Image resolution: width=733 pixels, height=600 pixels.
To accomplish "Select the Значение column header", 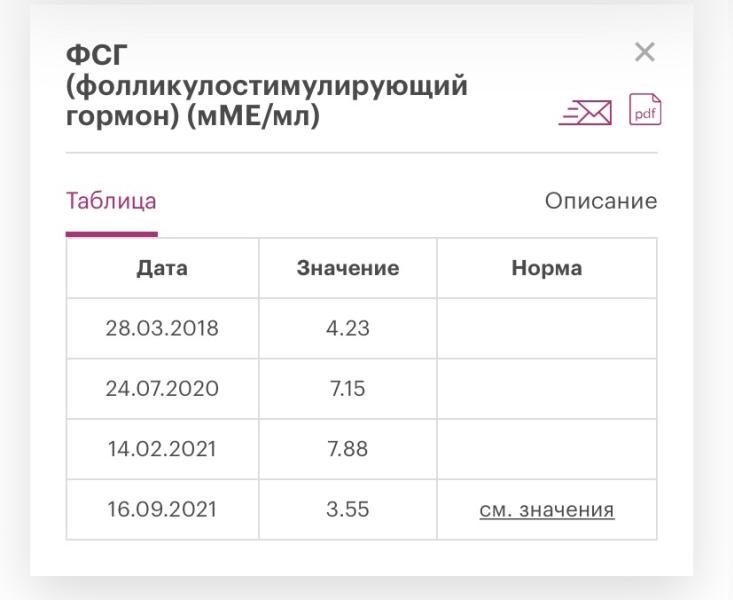I will click(x=348, y=268).
